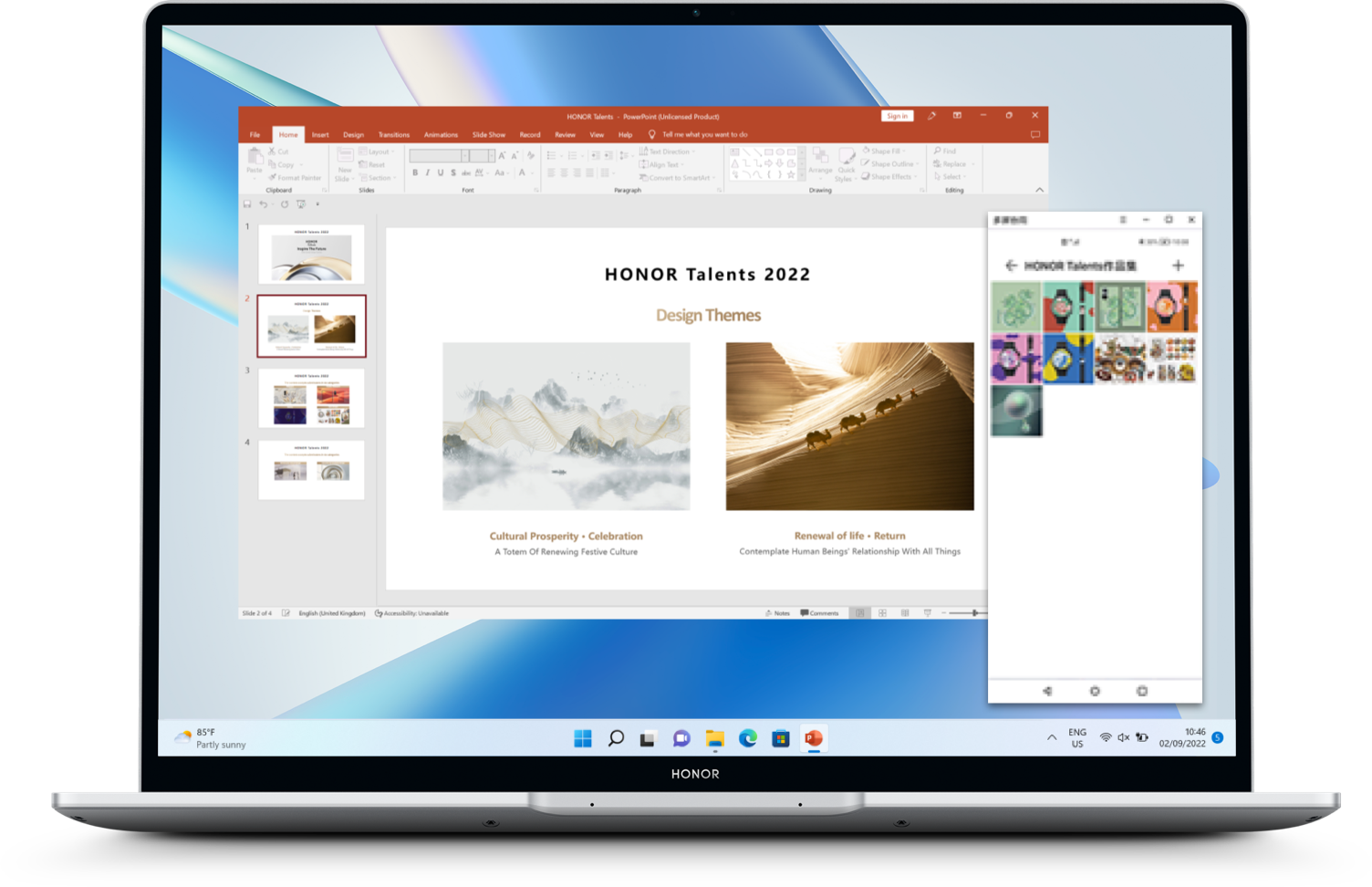This screenshot has height=887, width=1372.
Task: Click the Undo arrow icon
Action: pos(264,204)
